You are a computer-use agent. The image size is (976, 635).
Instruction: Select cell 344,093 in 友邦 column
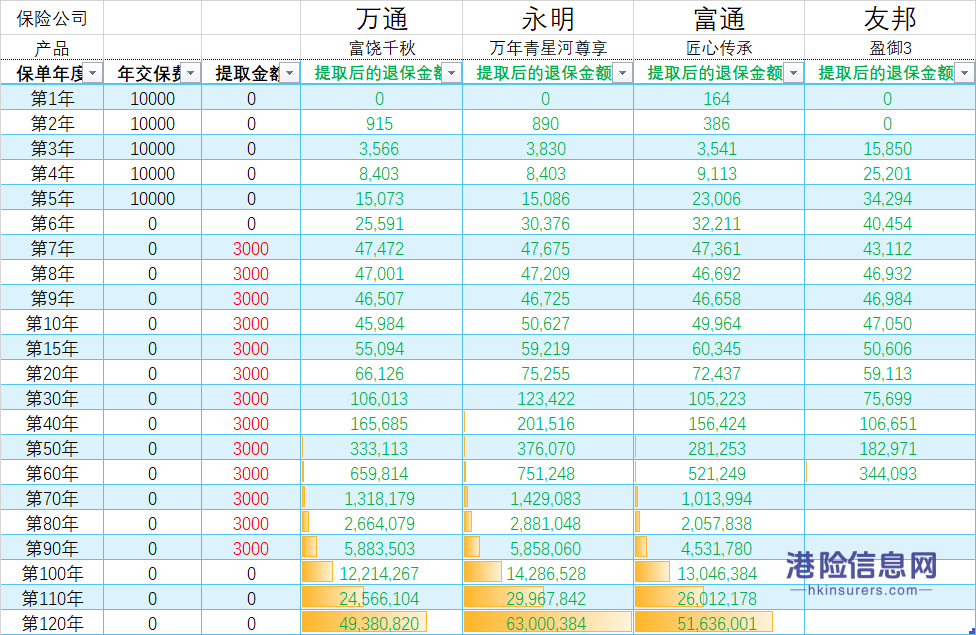889,473
